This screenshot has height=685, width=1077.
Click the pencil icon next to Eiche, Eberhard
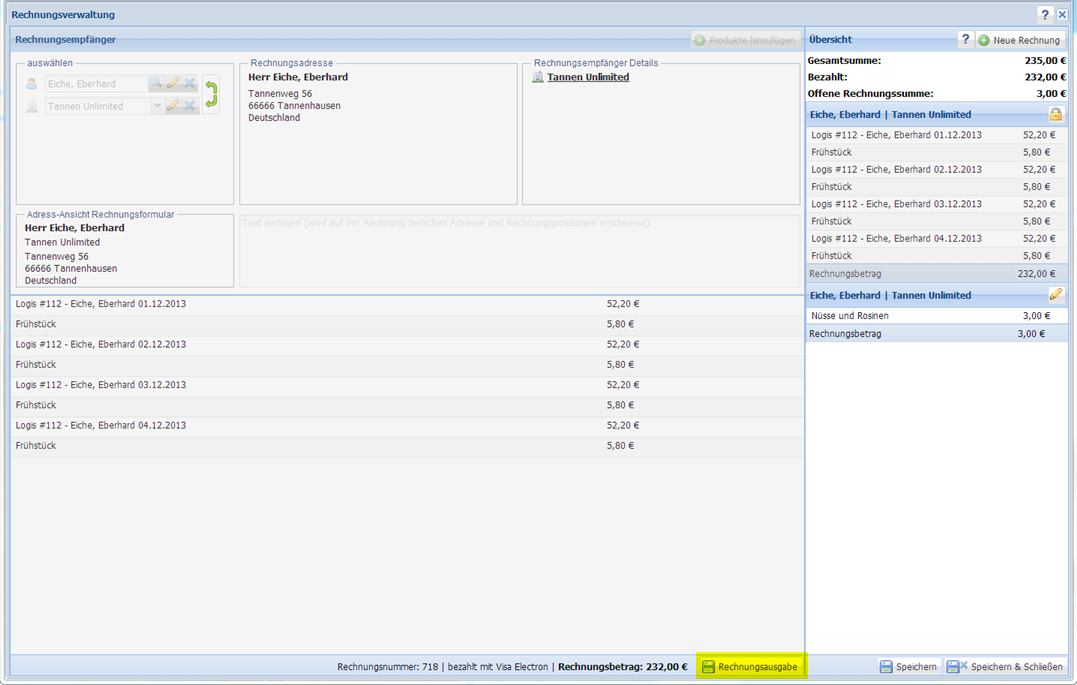click(x=173, y=84)
